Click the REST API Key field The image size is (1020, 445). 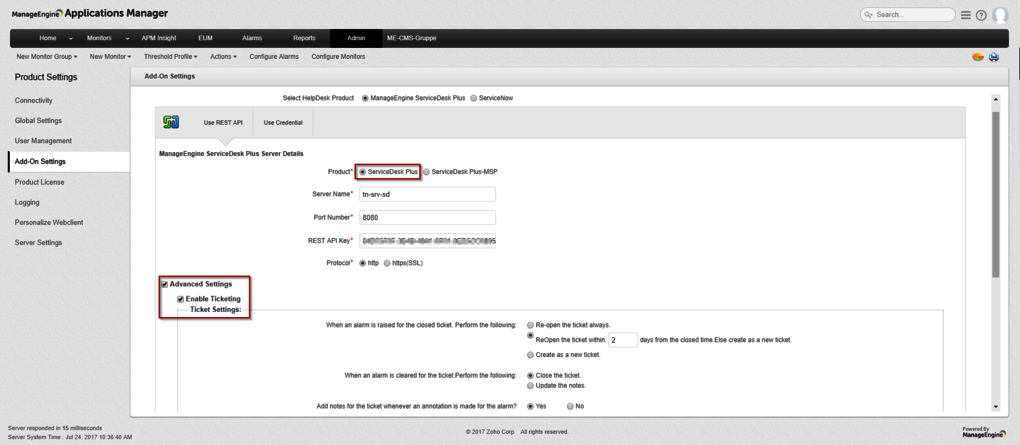(x=427, y=241)
